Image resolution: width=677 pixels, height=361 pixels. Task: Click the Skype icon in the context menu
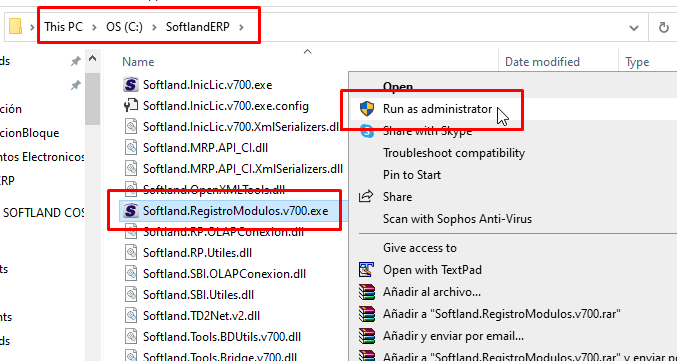[367, 131]
